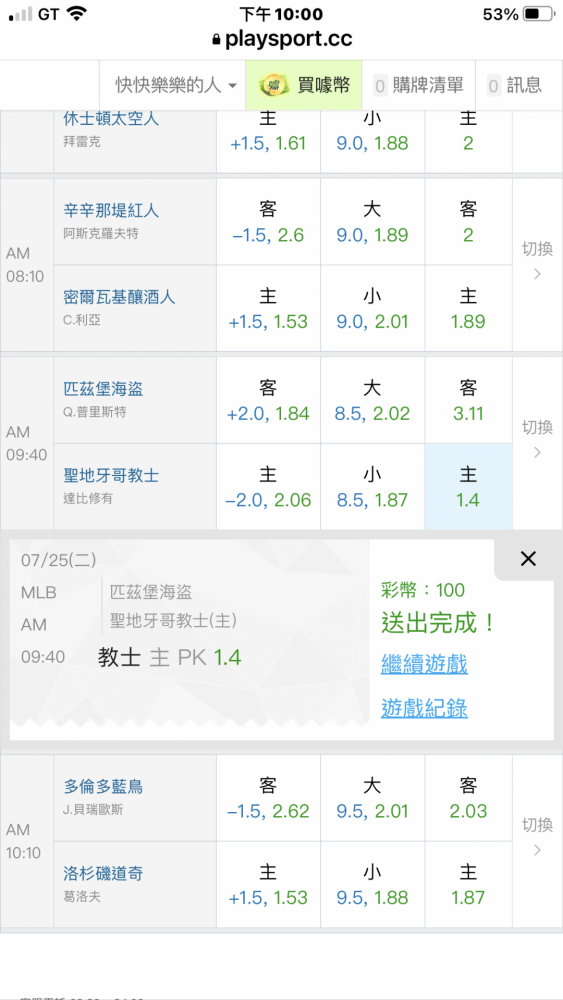Screen dimensions: 563x1000
Task: Deselect the highlighted 主 1.4 Padres pick
Action: tap(469, 487)
